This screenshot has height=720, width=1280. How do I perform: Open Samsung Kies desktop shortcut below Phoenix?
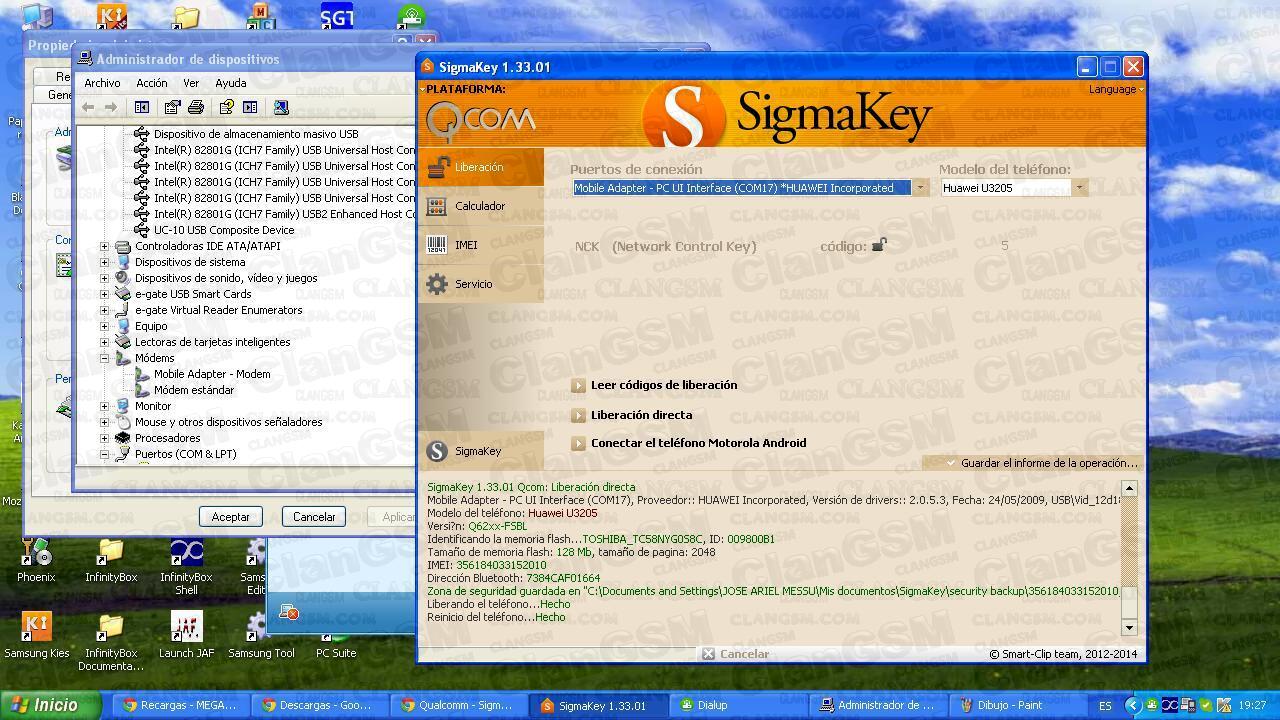point(37,635)
